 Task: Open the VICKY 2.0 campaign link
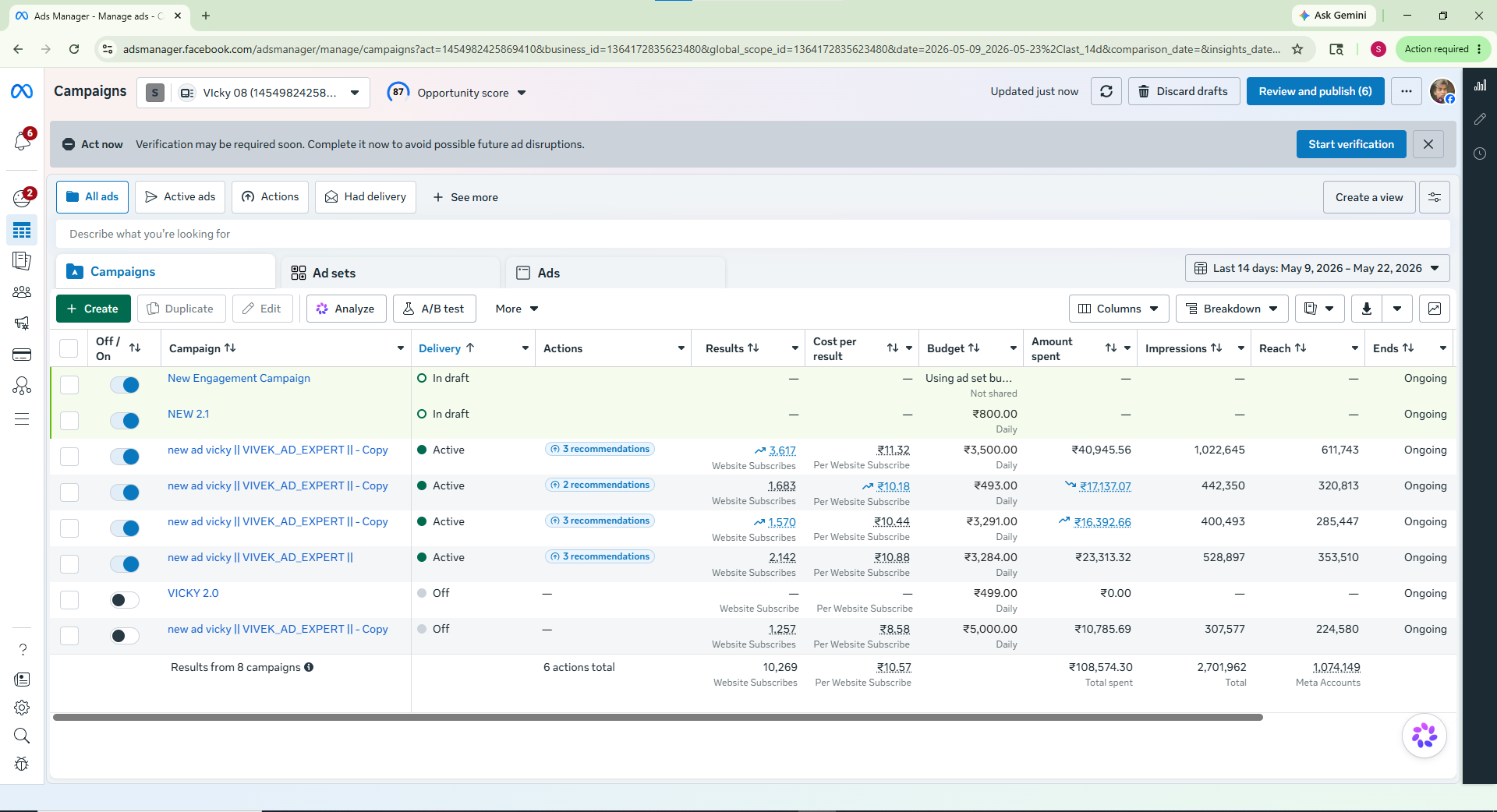[193, 593]
